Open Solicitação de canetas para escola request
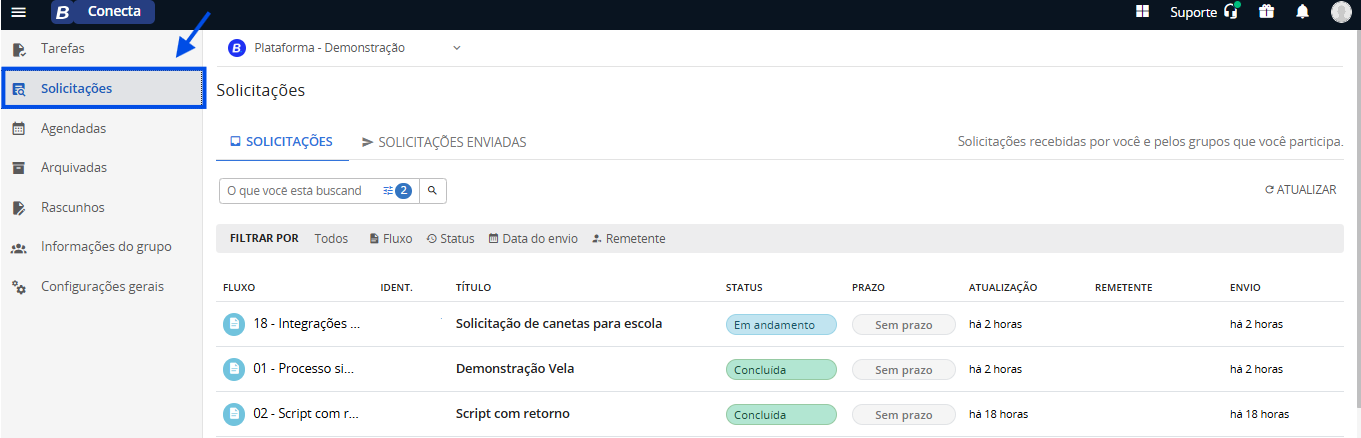Screen dimensions: 1361x438 pos(559,324)
